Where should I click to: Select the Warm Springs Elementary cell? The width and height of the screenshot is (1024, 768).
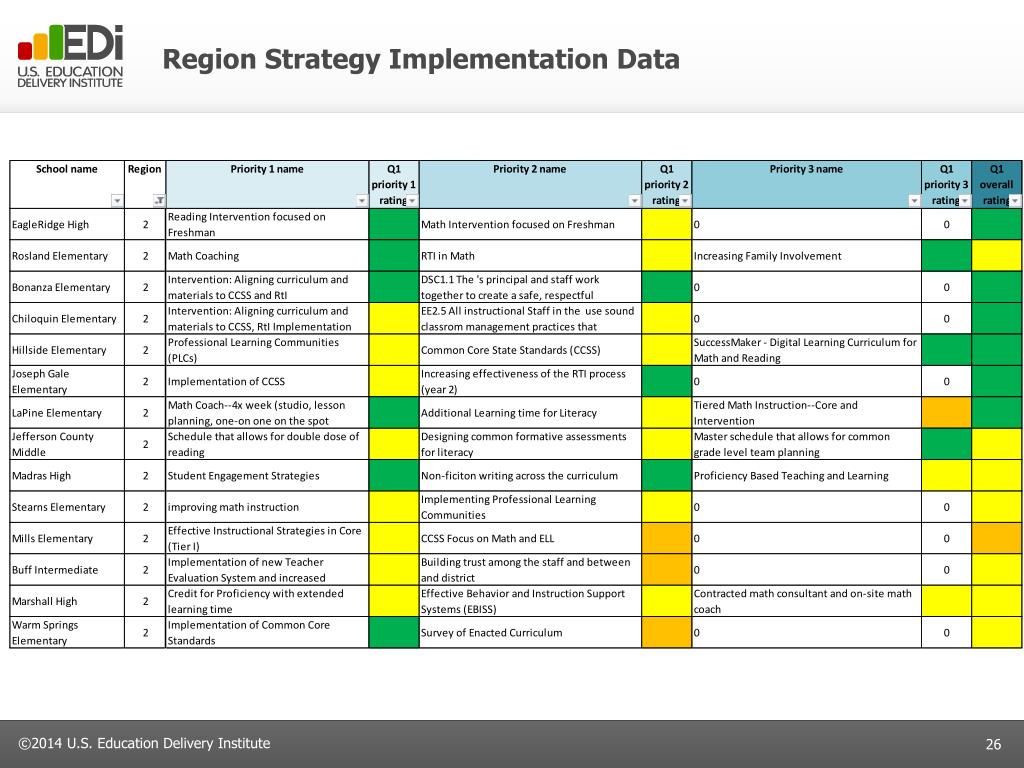pos(67,632)
